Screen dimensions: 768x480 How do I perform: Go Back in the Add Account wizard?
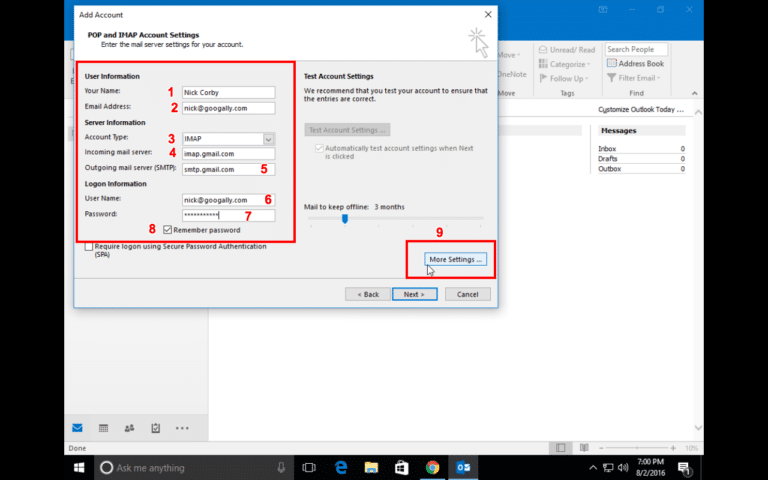[368, 294]
